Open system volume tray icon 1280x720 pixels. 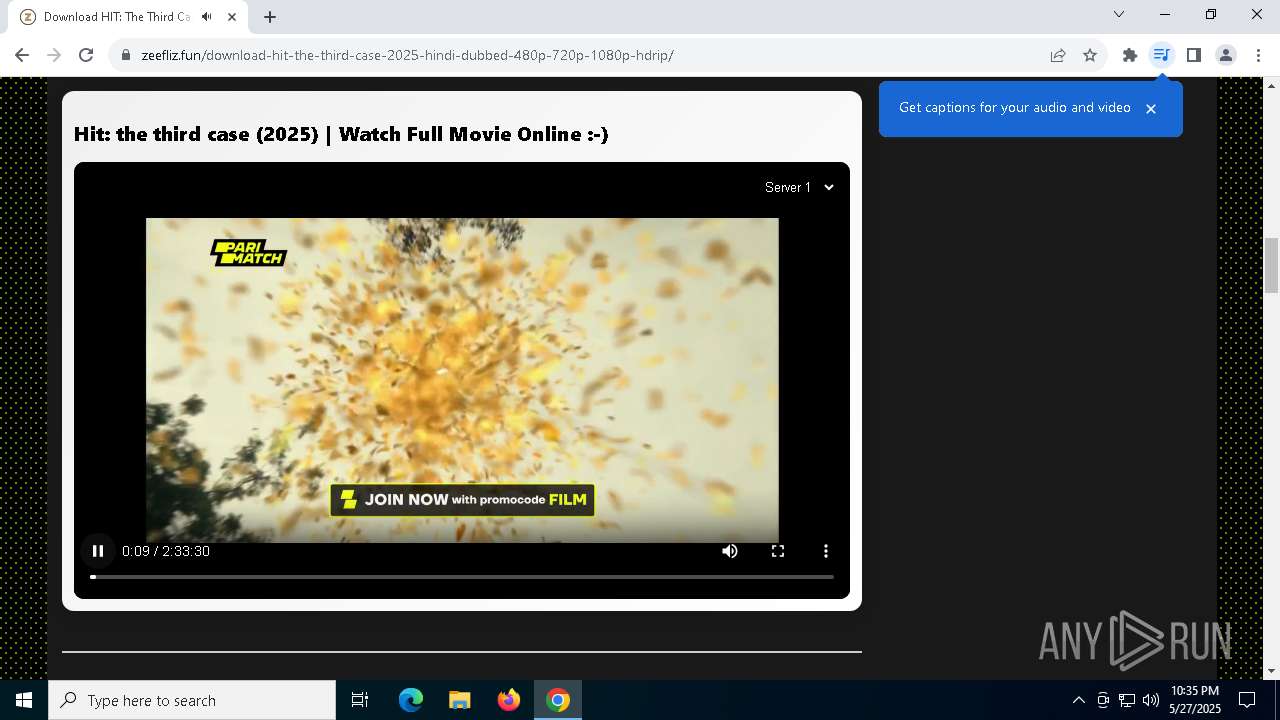[x=1151, y=700]
